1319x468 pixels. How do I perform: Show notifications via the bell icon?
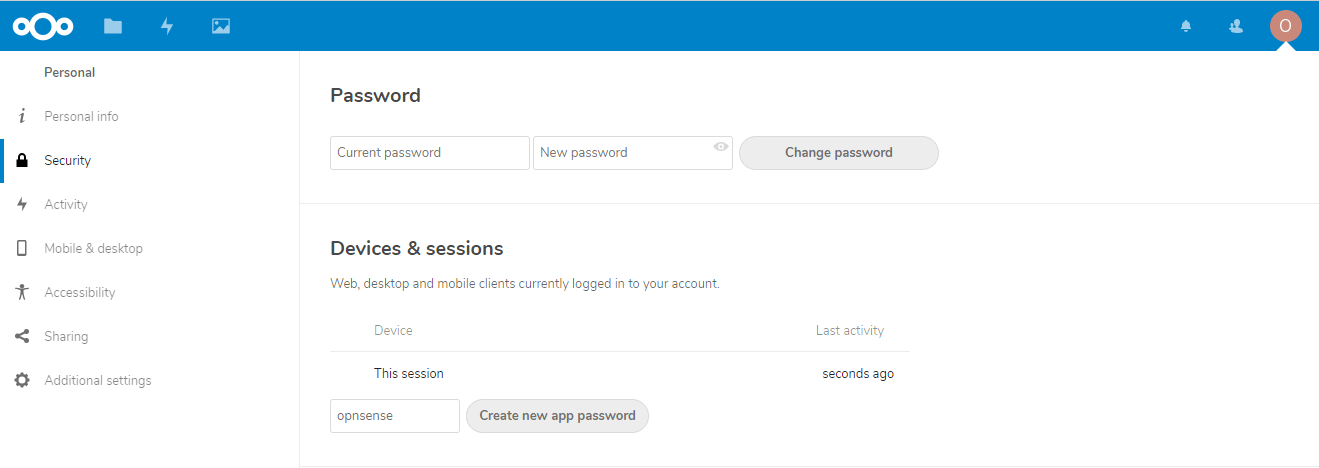(x=1186, y=26)
